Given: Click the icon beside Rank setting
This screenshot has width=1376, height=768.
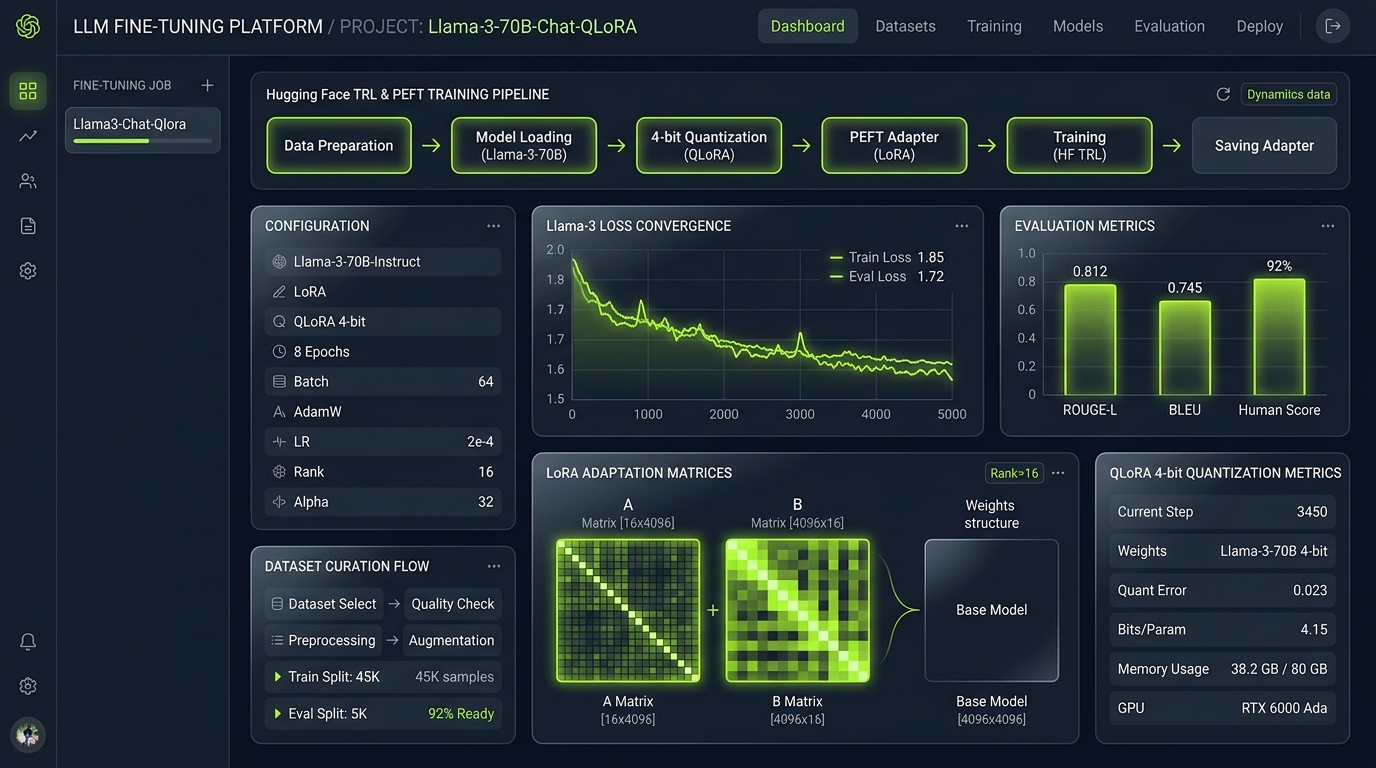Looking at the screenshot, I should pyautogui.click(x=279, y=472).
